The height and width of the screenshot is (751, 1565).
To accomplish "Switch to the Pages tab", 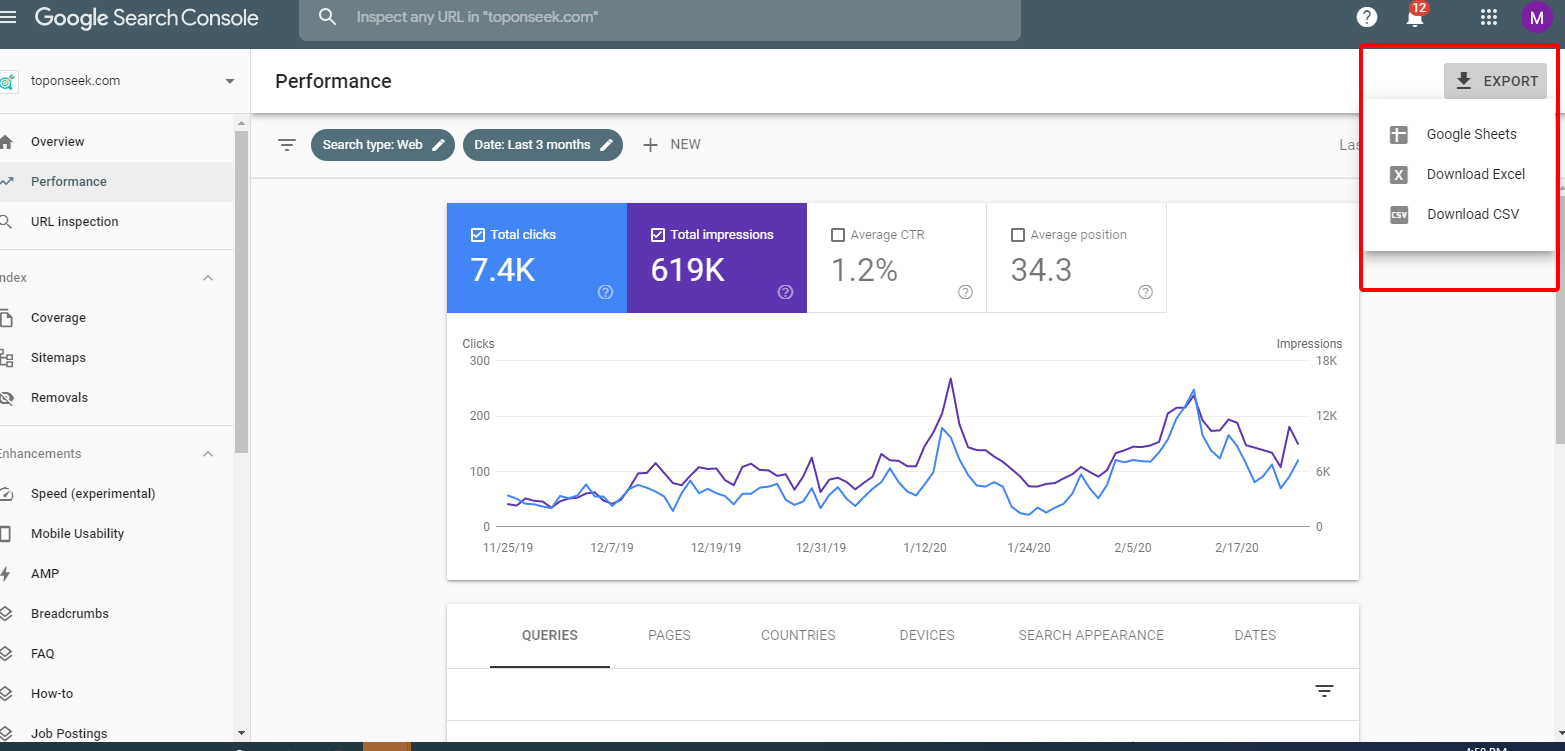I will [669, 635].
